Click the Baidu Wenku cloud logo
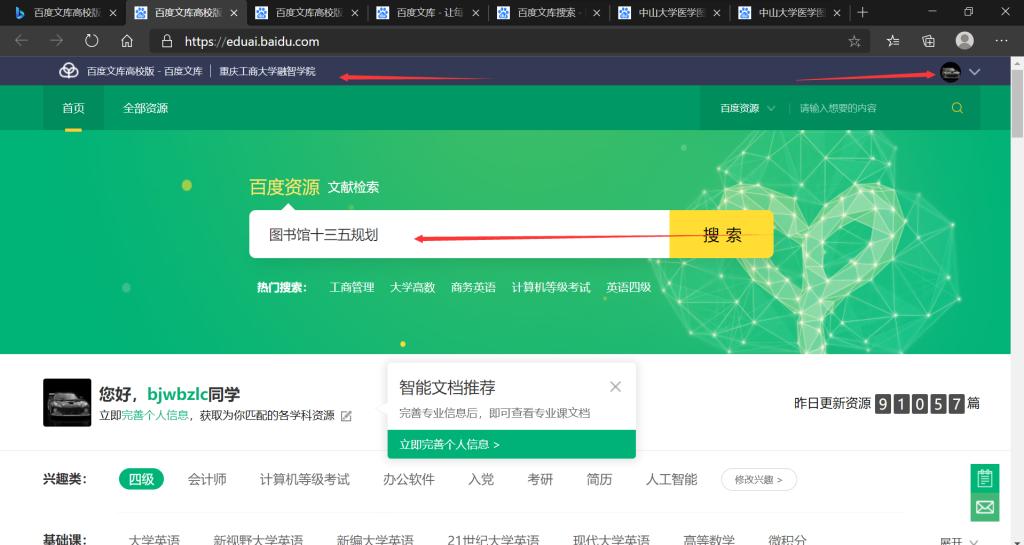1024x545 pixels. (69, 70)
